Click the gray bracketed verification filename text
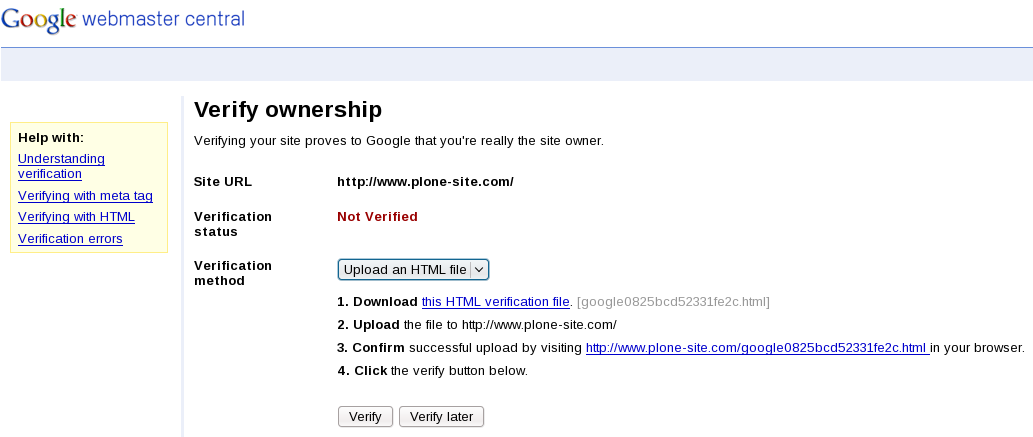Image resolution: width=1033 pixels, height=437 pixels. click(674, 302)
